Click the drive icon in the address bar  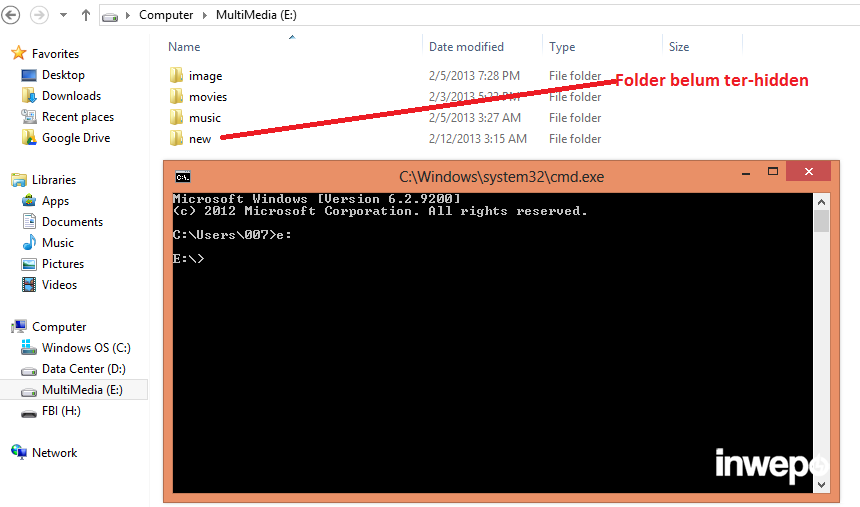(x=110, y=16)
